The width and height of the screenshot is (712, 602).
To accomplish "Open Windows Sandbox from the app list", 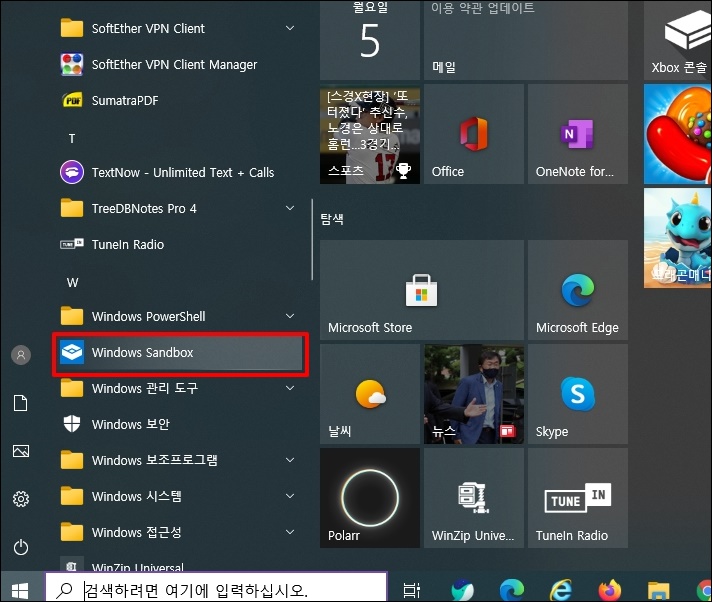I will pos(180,353).
